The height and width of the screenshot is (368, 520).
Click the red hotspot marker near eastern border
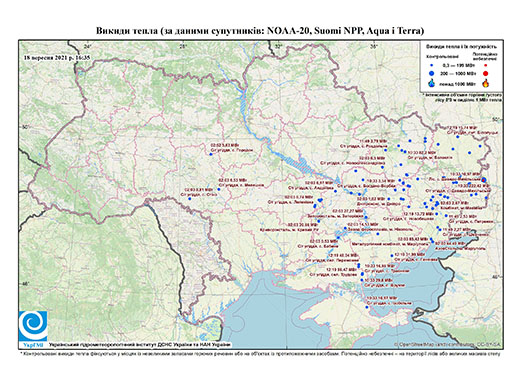[x=484, y=180]
